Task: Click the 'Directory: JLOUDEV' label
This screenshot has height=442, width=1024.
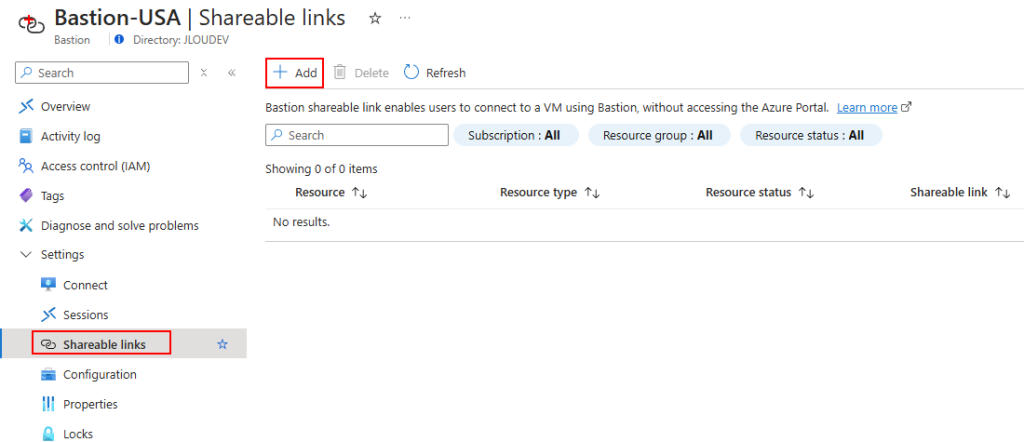Action: coord(181,40)
